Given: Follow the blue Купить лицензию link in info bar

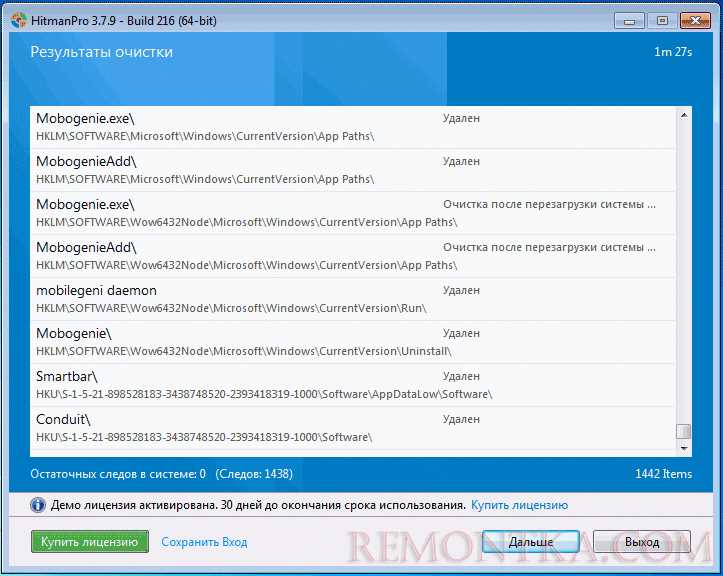Looking at the screenshot, I should point(519,505).
